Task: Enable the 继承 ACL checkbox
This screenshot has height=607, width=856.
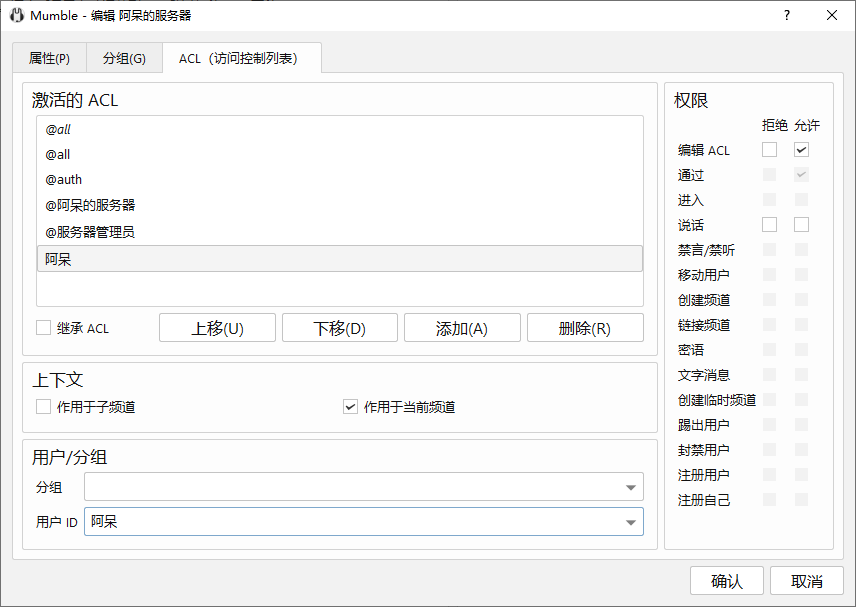Action: click(43, 328)
